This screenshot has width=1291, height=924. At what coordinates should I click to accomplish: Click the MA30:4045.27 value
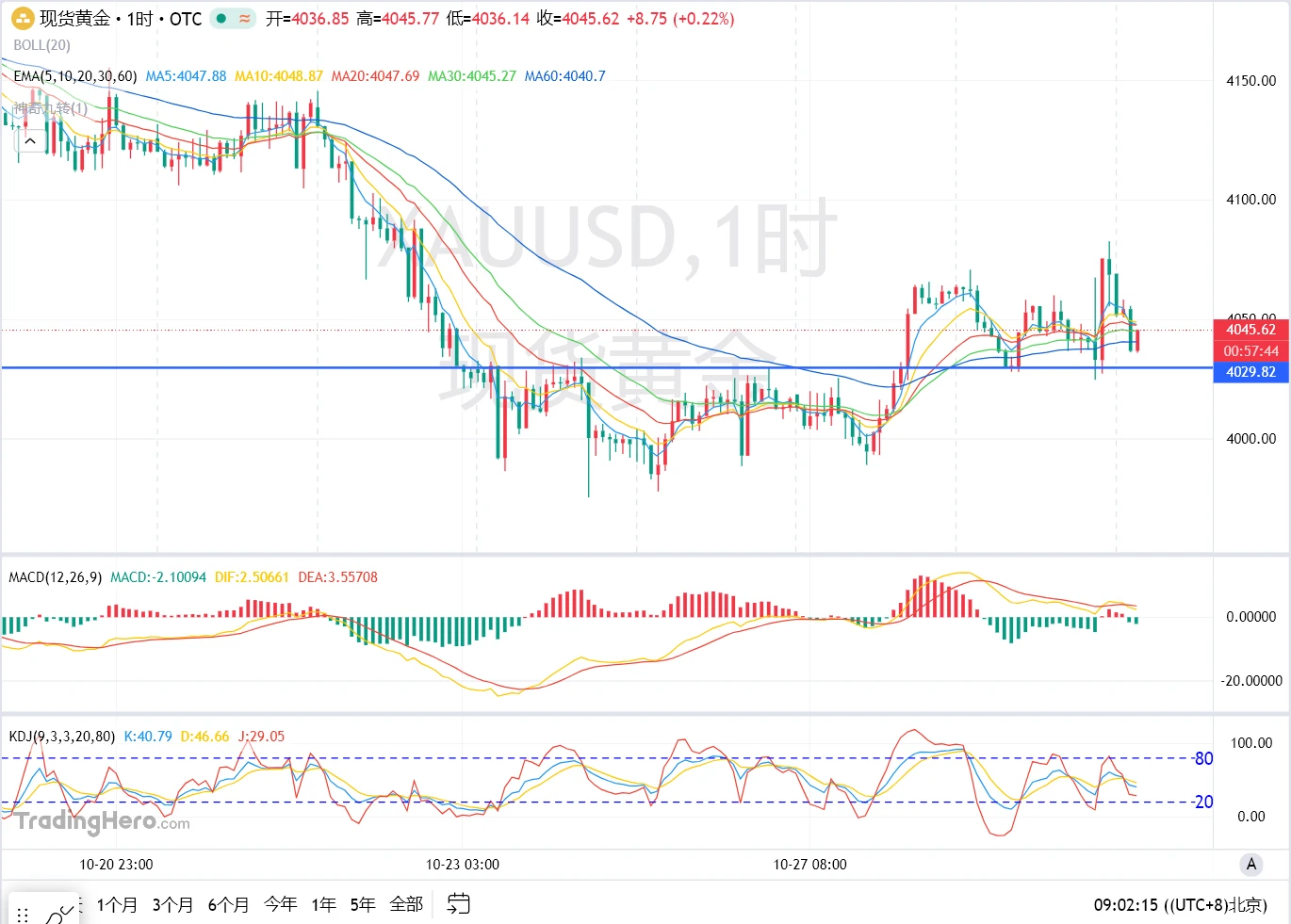[x=472, y=76]
